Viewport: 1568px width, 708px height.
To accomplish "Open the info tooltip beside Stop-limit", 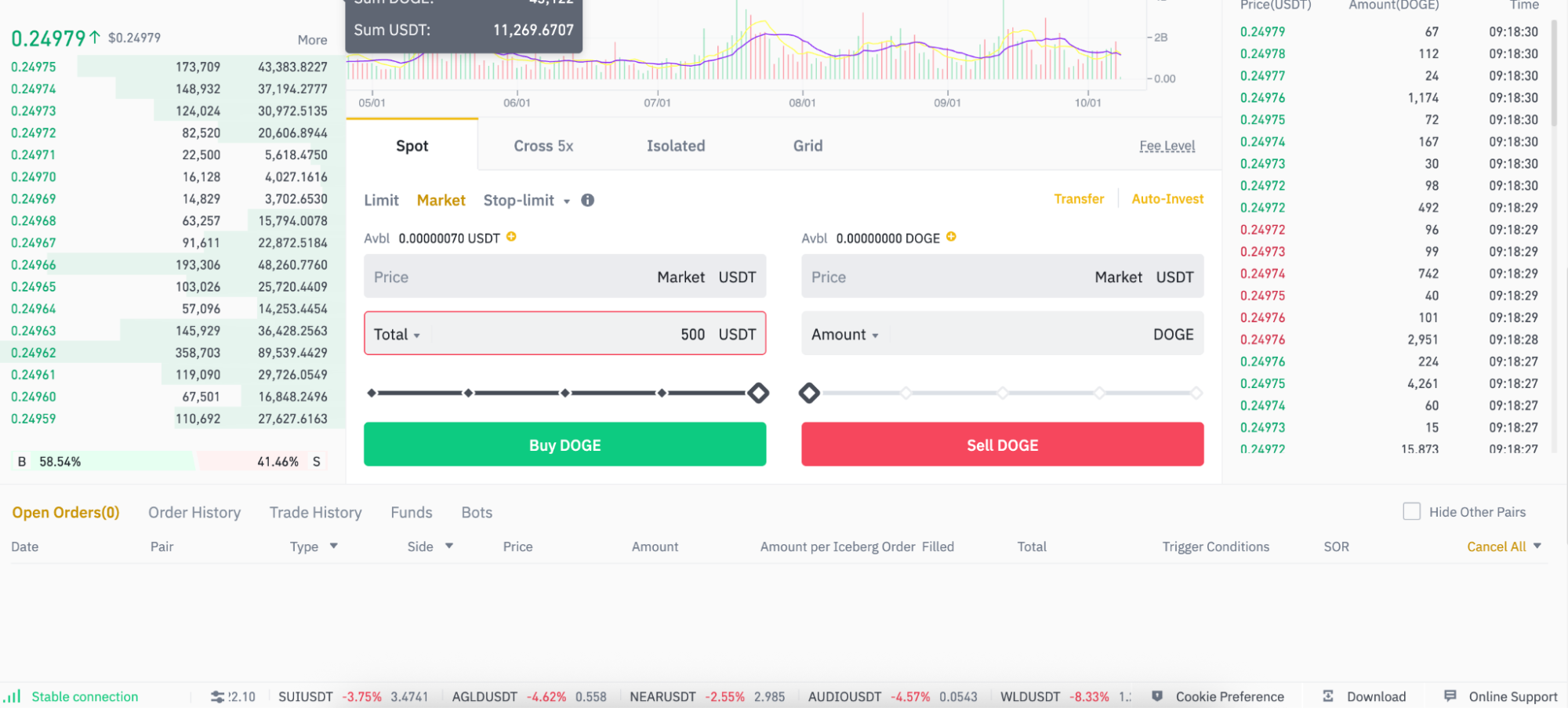I will pos(587,200).
